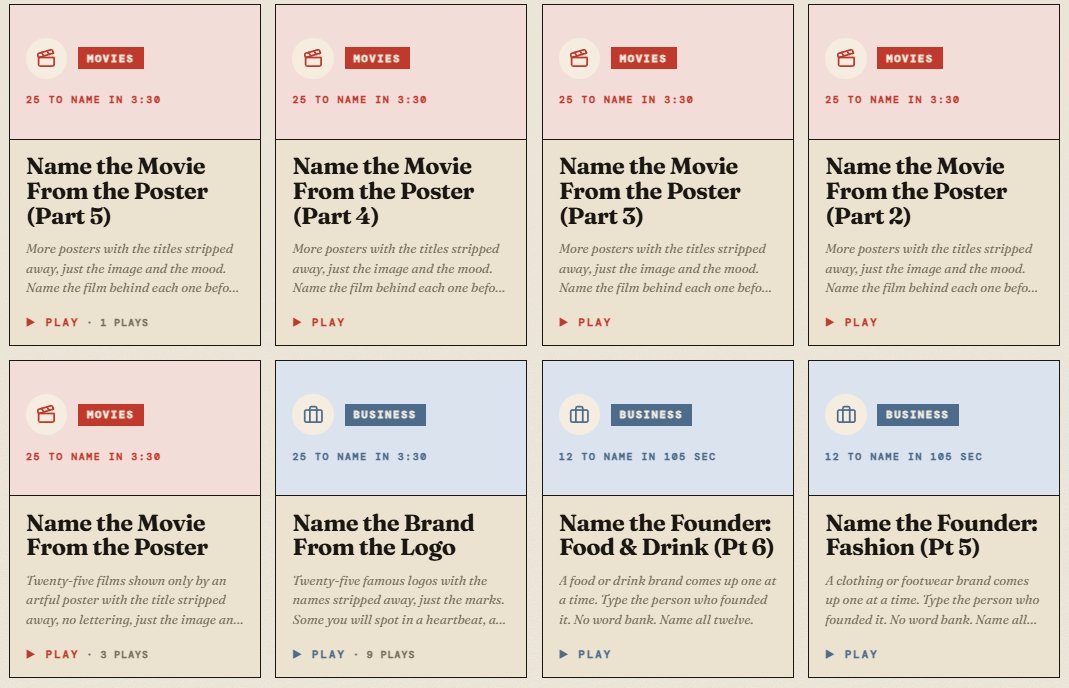Image resolution: width=1069 pixels, height=688 pixels.
Task: Open the title of the original Movie Poster quiz (no part number)
Action: [117, 535]
